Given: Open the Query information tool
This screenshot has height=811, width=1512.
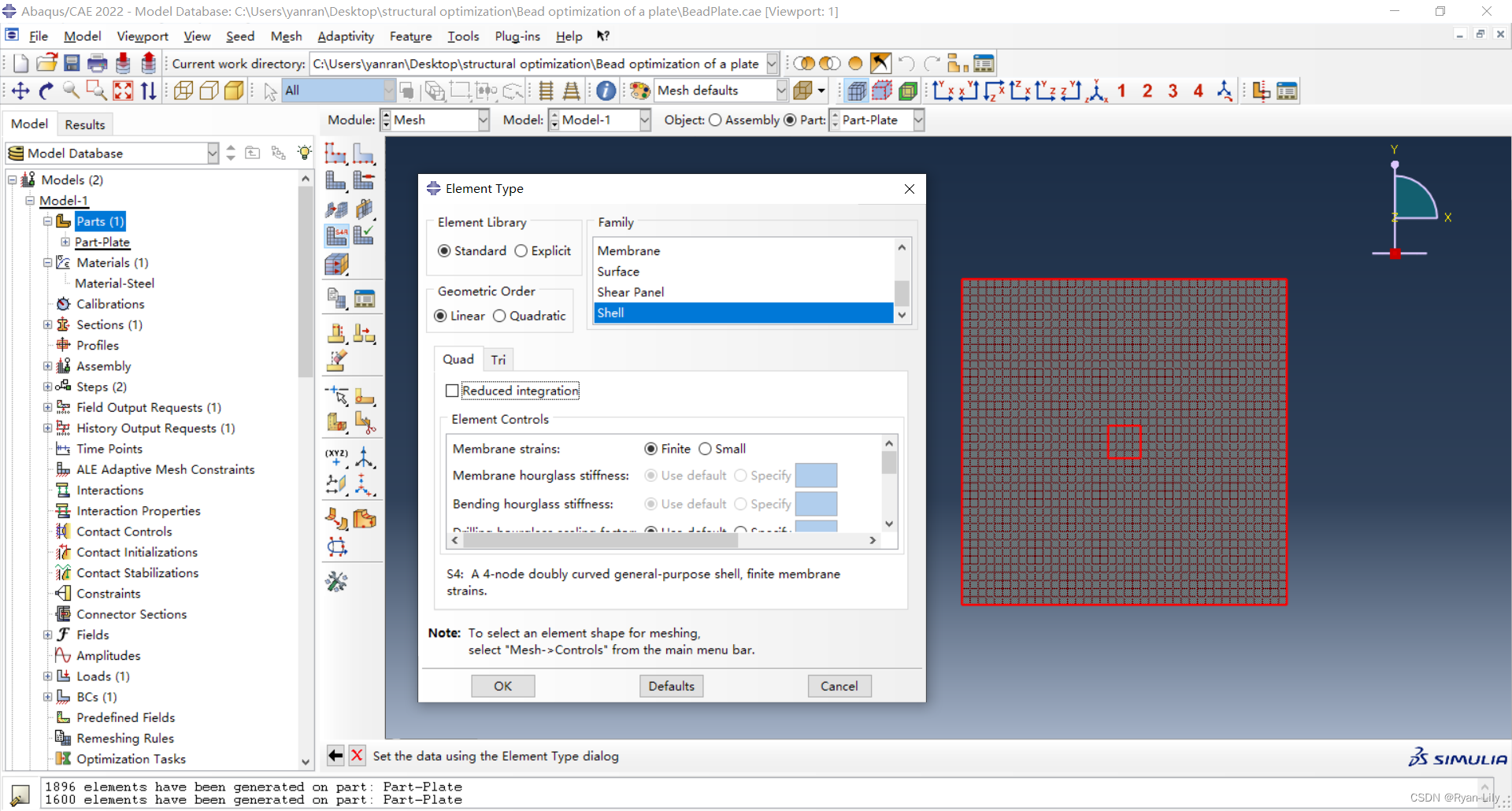Looking at the screenshot, I should tap(606, 91).
